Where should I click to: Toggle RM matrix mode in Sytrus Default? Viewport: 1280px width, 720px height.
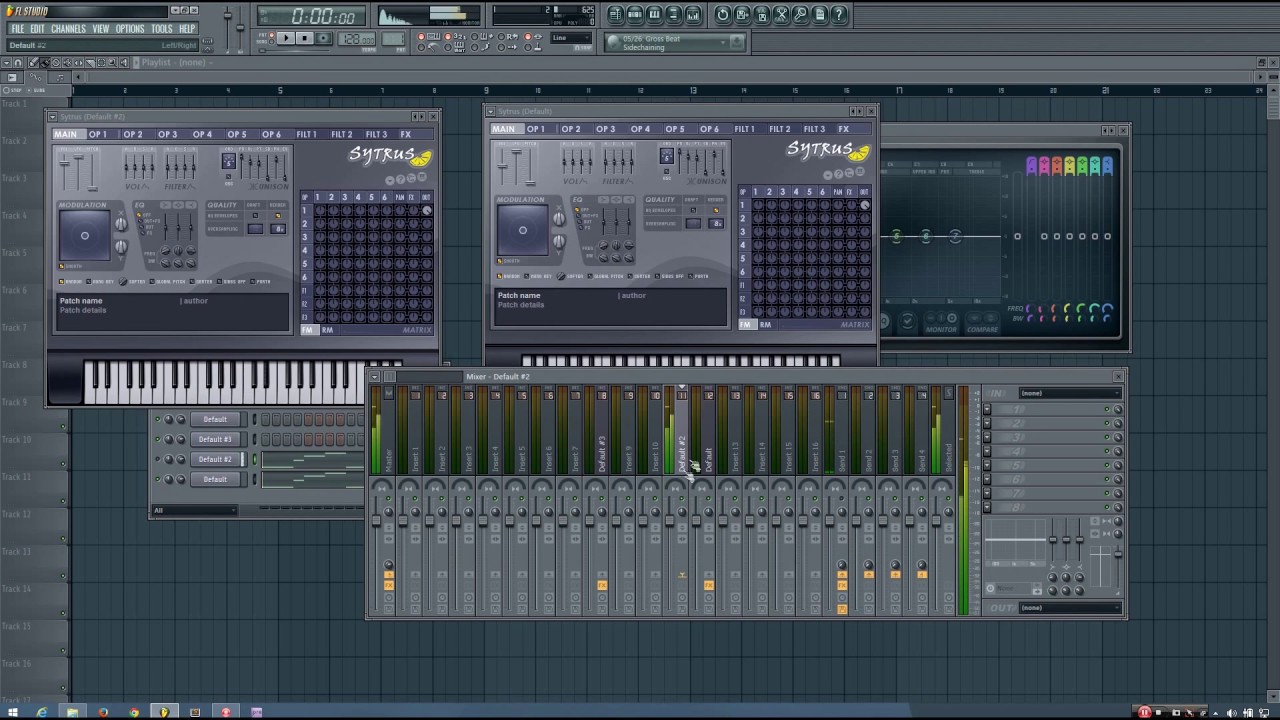765,325
